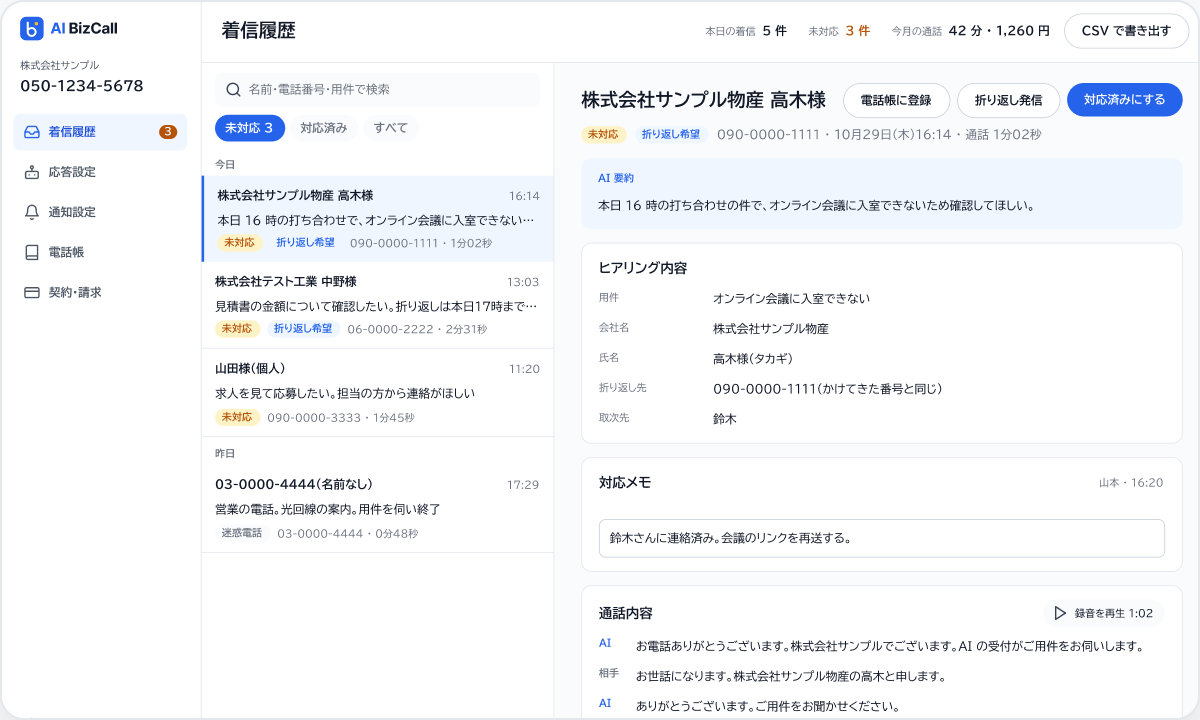Click 本日の着信 5 件 header stat

pos(746,31)
